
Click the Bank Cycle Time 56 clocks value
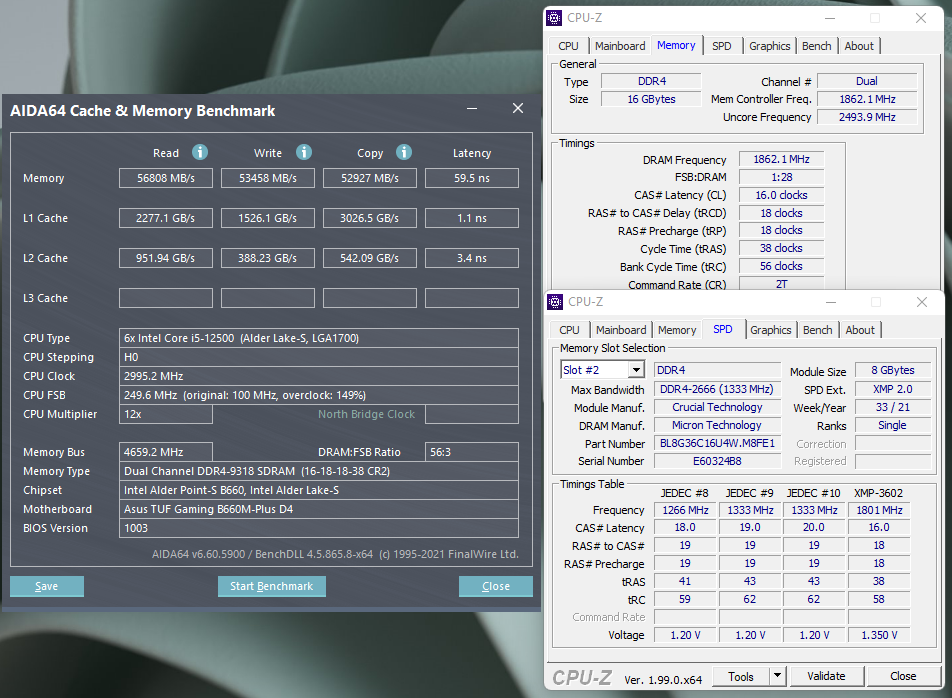point(781,266)
